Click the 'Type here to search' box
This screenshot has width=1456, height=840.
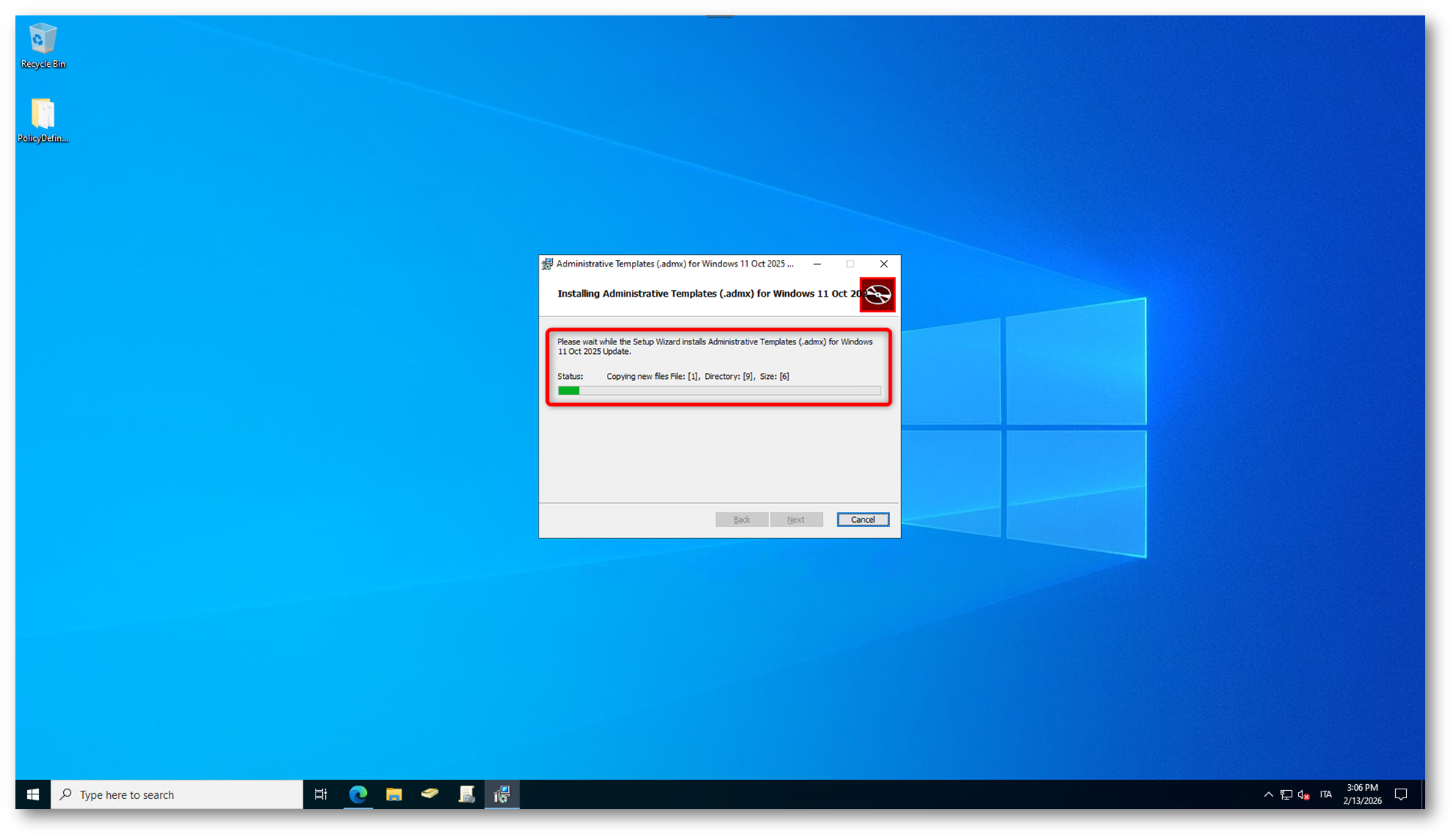click(177, 794)
